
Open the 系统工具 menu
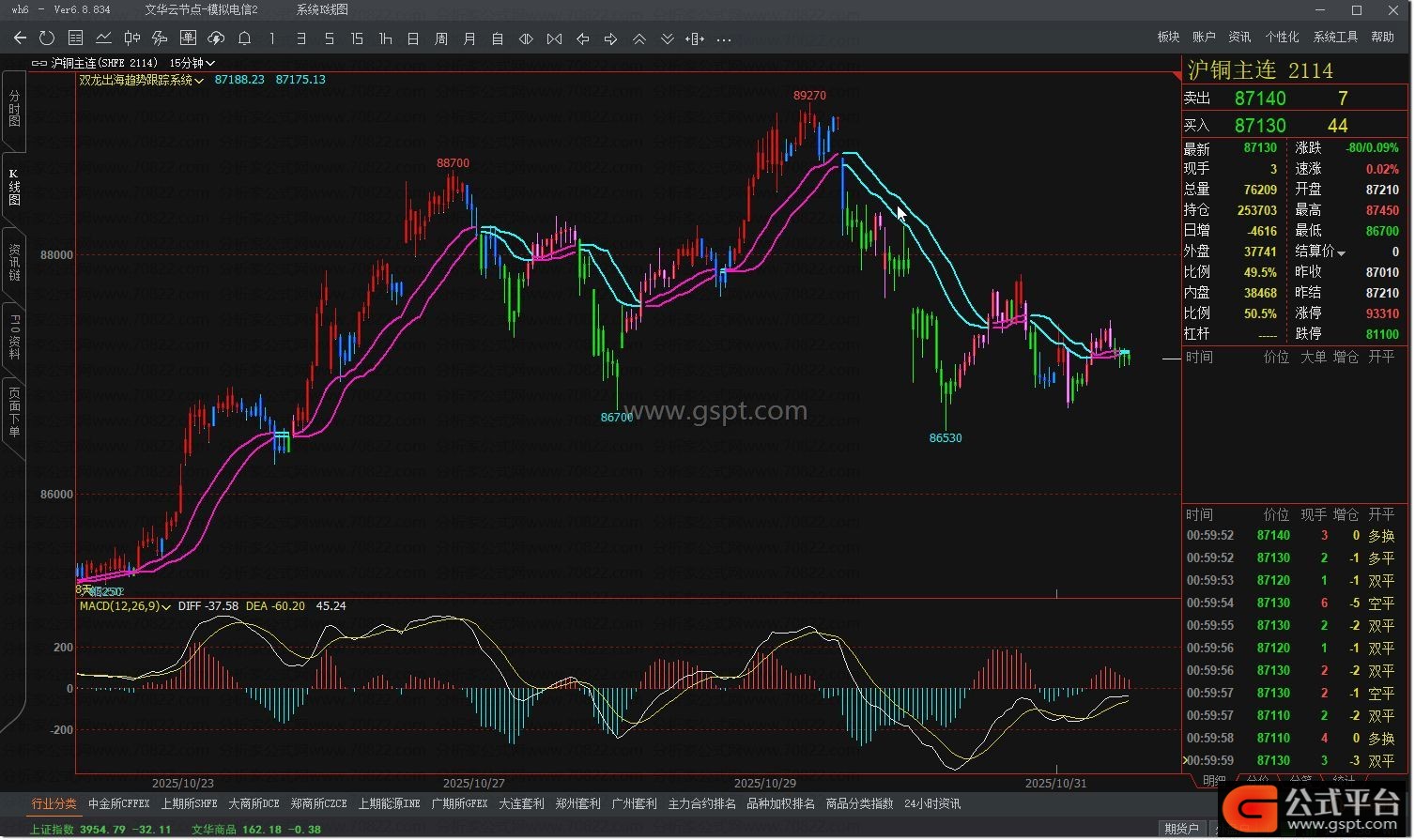pyautogui.click(x=1334, y=37)
